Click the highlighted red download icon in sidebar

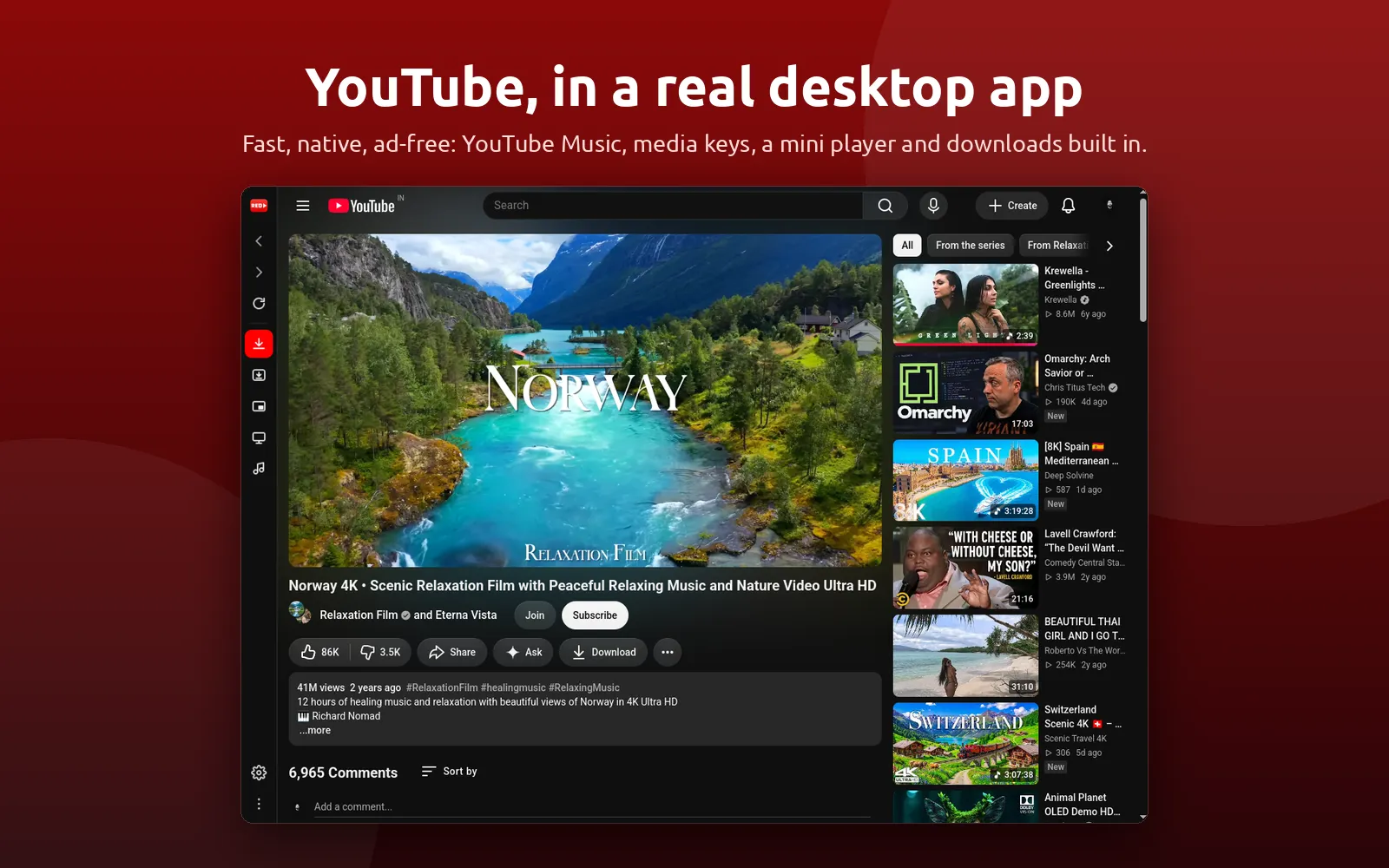pyautogui.click(x=259, y=344)
